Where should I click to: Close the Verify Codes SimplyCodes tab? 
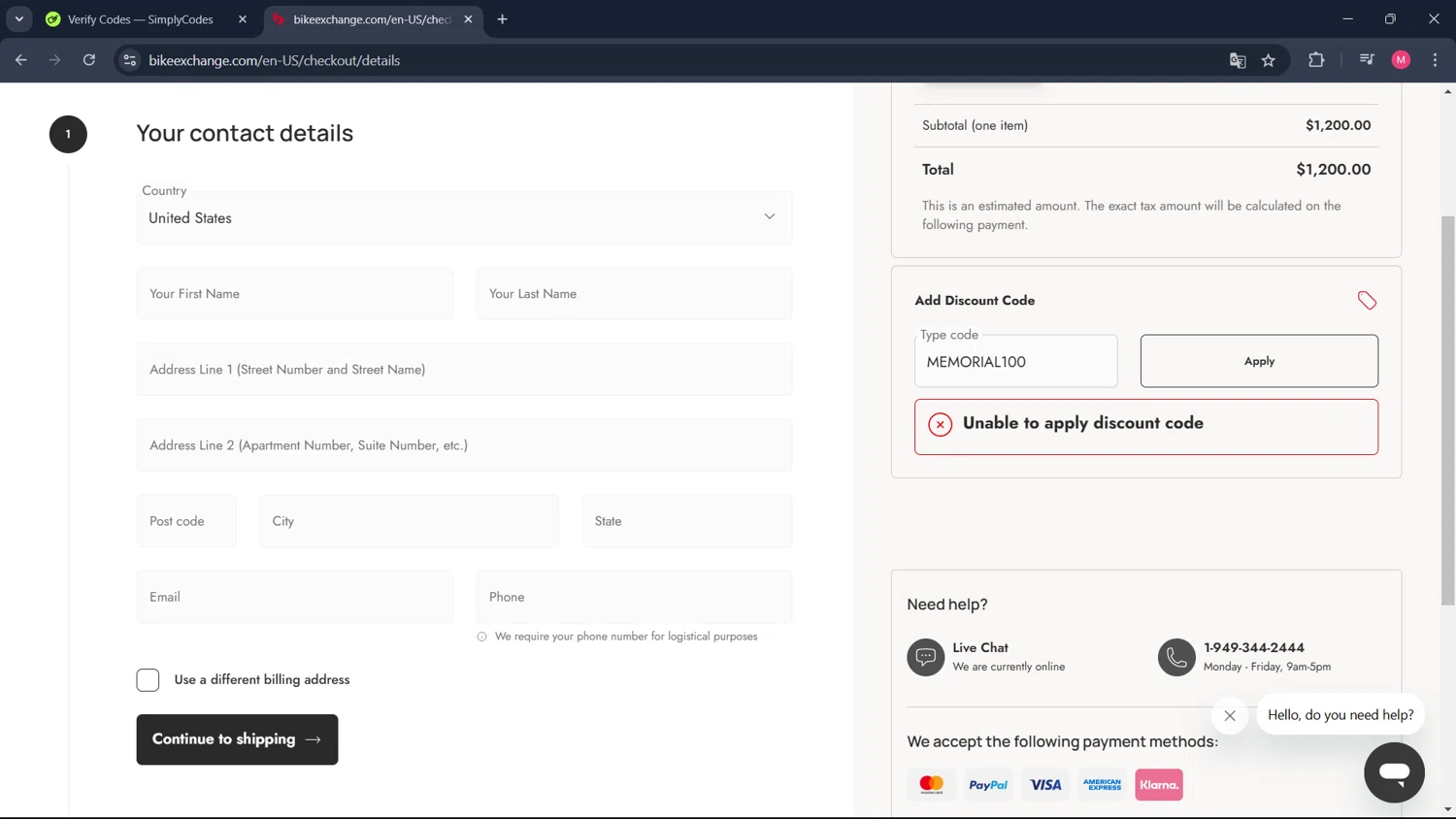[243, 19]
